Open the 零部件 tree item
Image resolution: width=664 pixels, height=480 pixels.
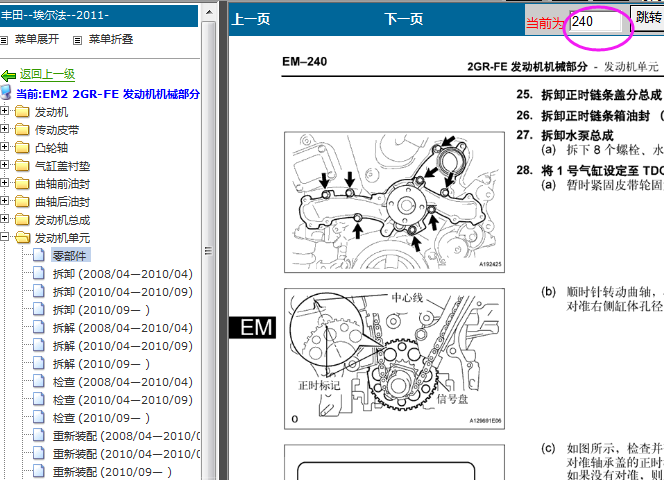(70, 255)
